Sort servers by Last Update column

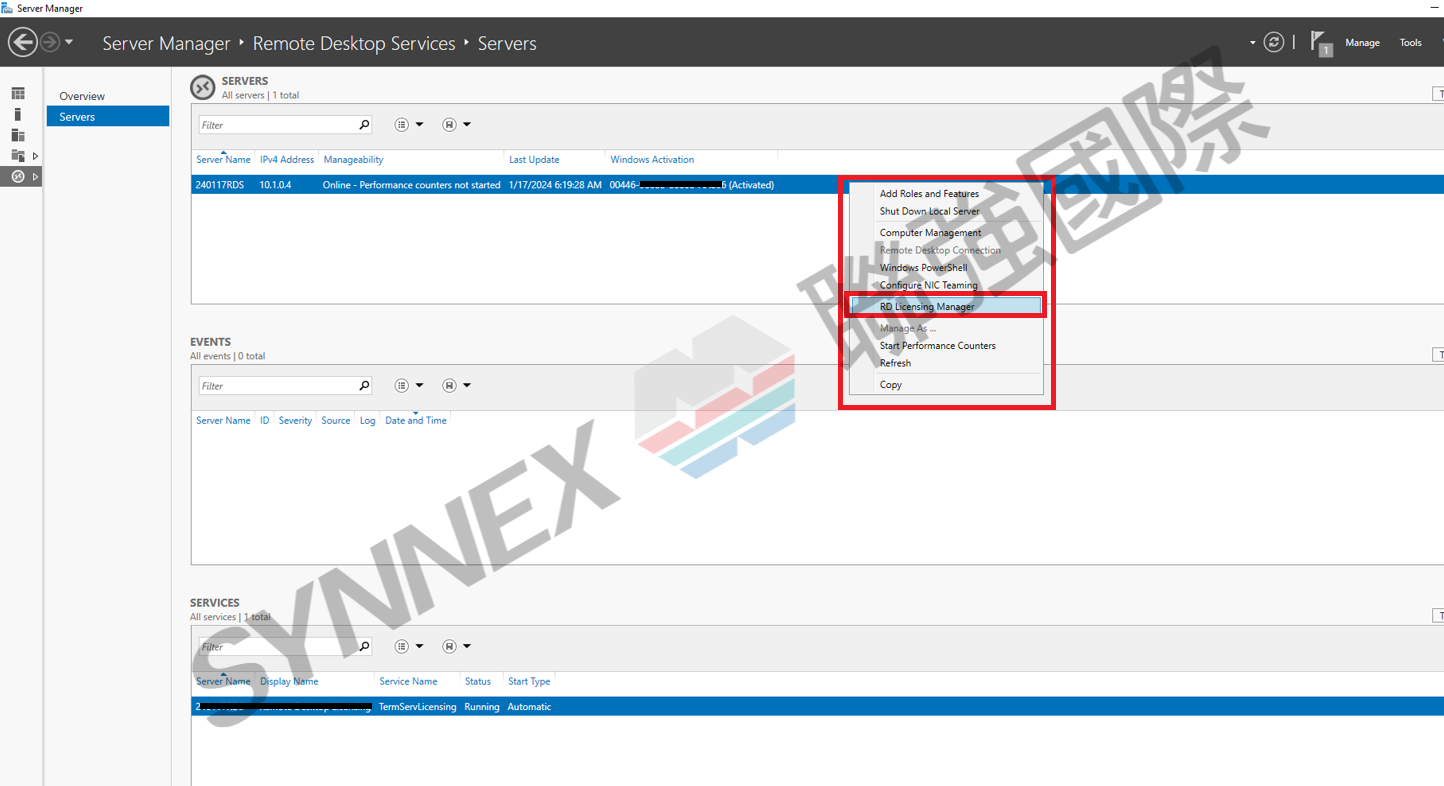(x=534, y=160)
